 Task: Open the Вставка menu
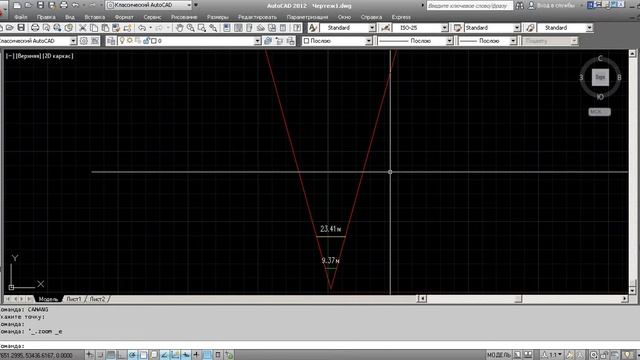tap(95, 17)
